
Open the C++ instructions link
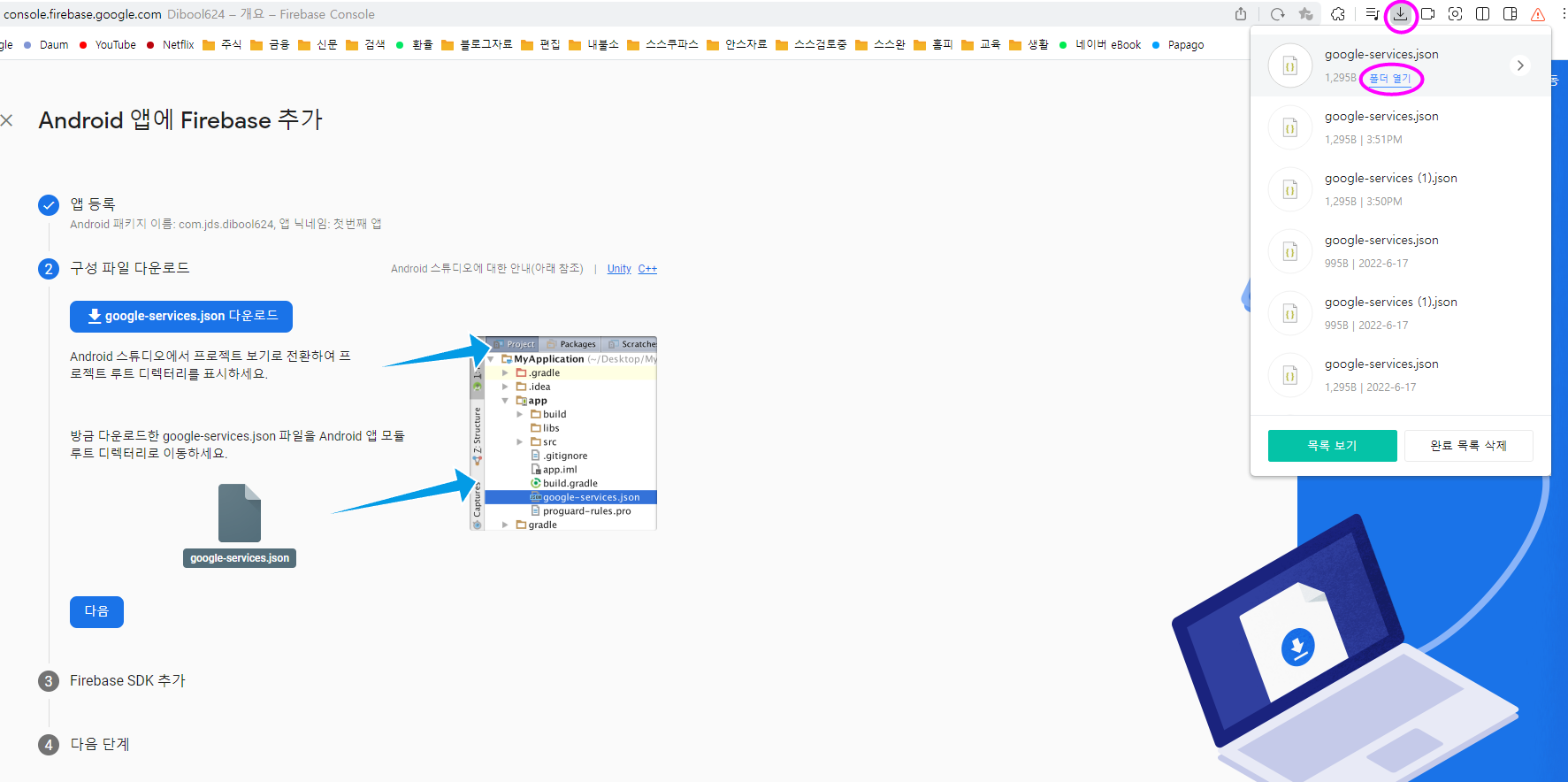[x=647, y=269]
